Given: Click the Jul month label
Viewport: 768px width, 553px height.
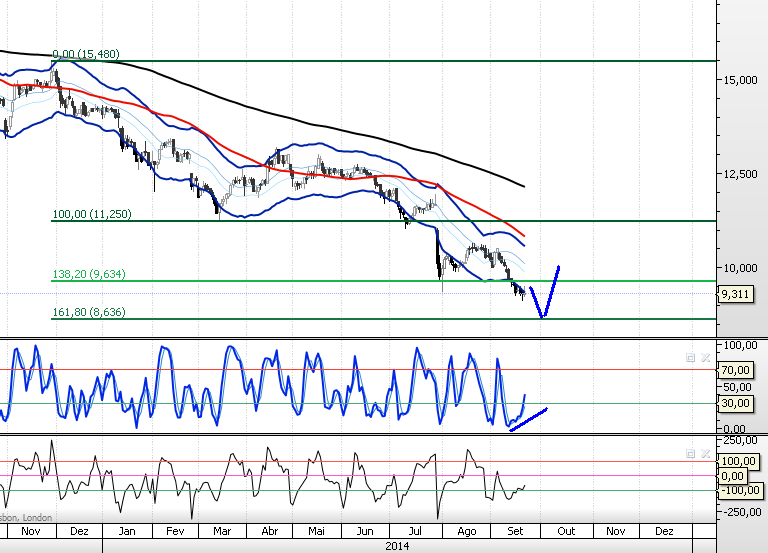Looking at the screenshot, I should pyautogui.click(x=415, y=531).
